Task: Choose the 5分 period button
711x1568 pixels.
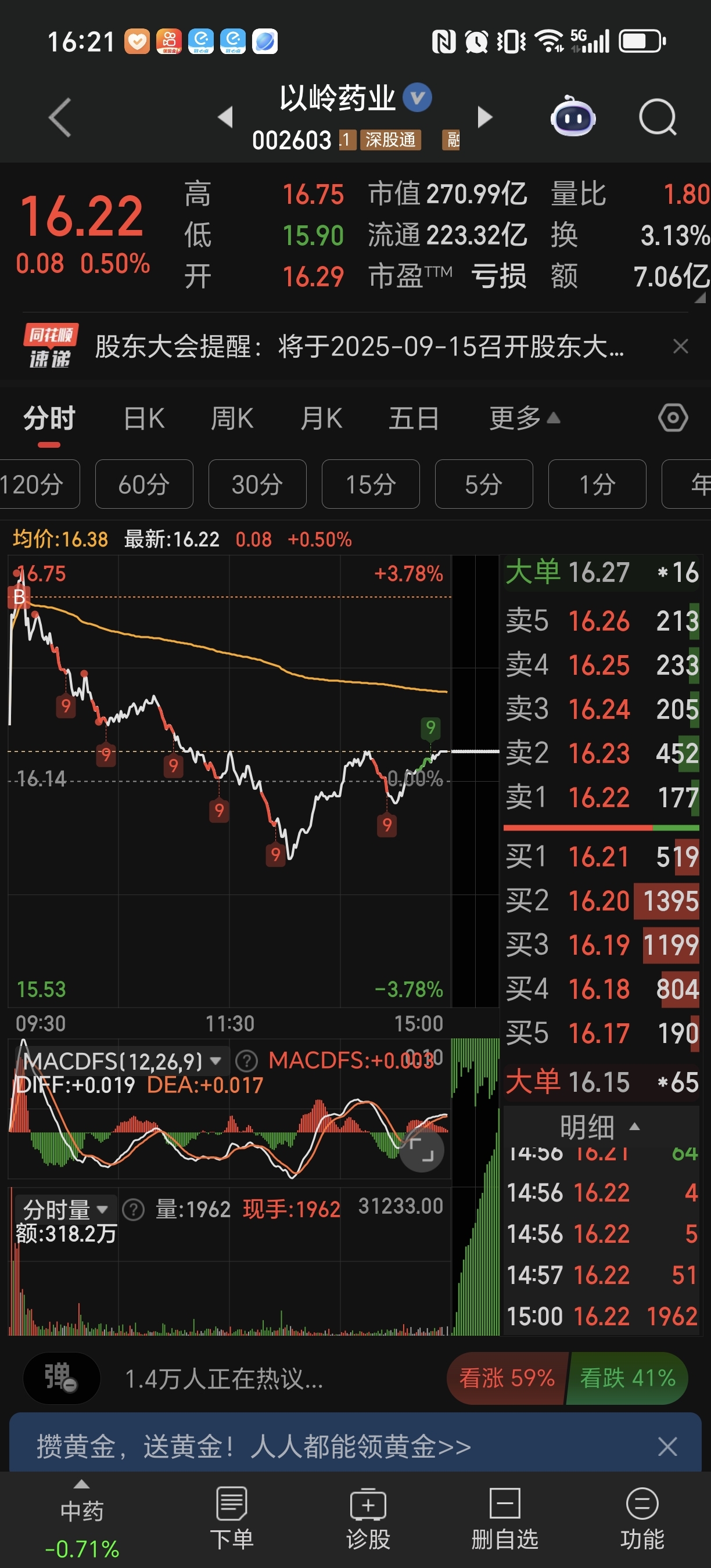Action: click(x=484, y=484)
